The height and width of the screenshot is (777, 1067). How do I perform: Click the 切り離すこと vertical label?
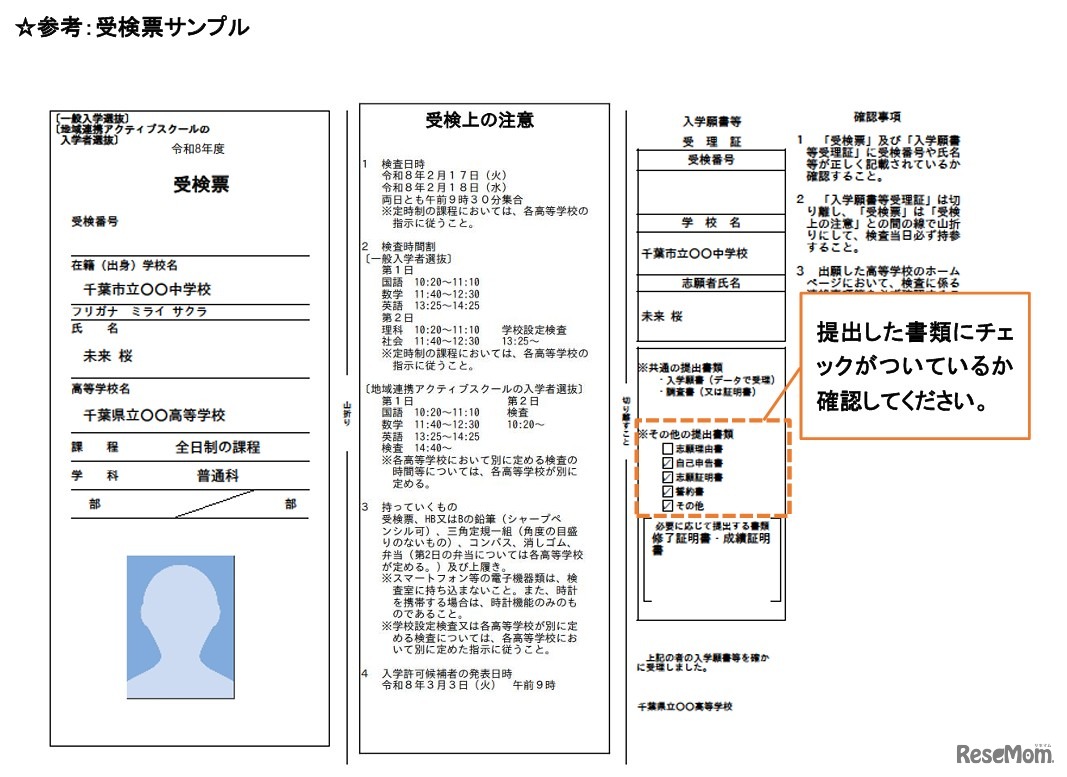pyautogui.click(x=624, y=420)
